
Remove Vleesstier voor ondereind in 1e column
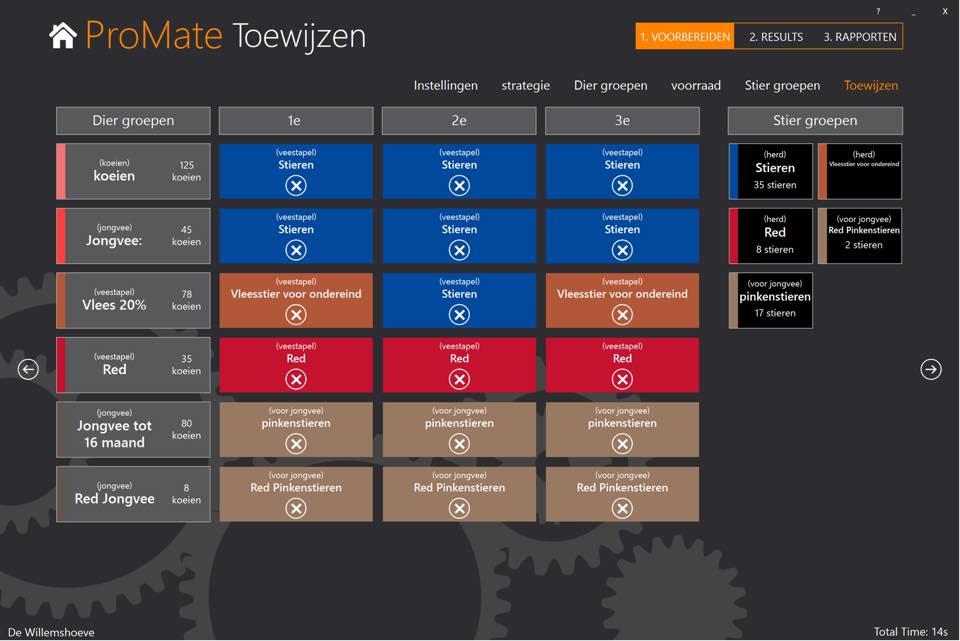tap(296, 315)
